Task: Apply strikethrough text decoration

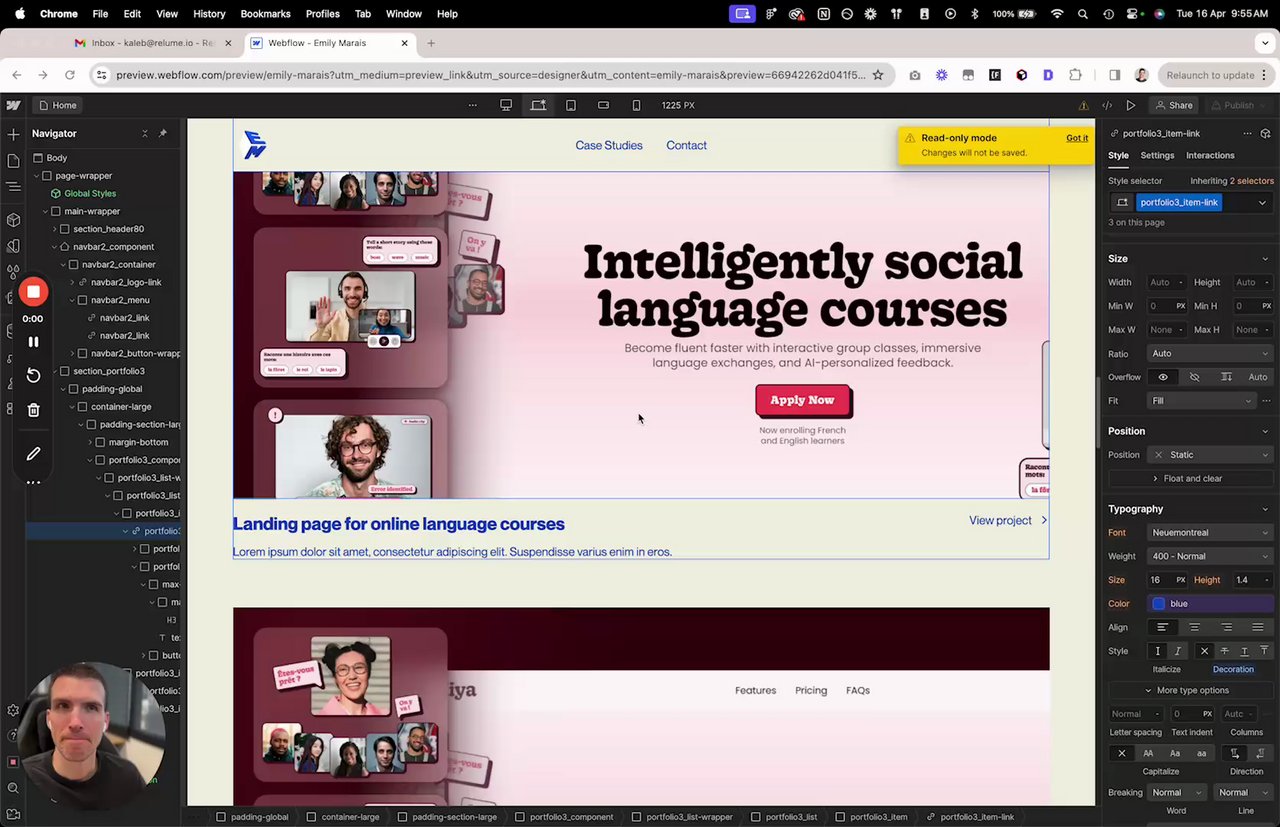Action: point(1225,651)
